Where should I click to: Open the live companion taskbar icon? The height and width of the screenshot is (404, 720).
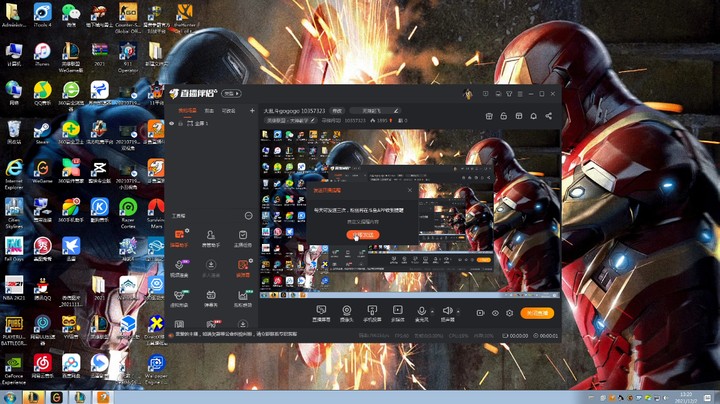[103, 397]
